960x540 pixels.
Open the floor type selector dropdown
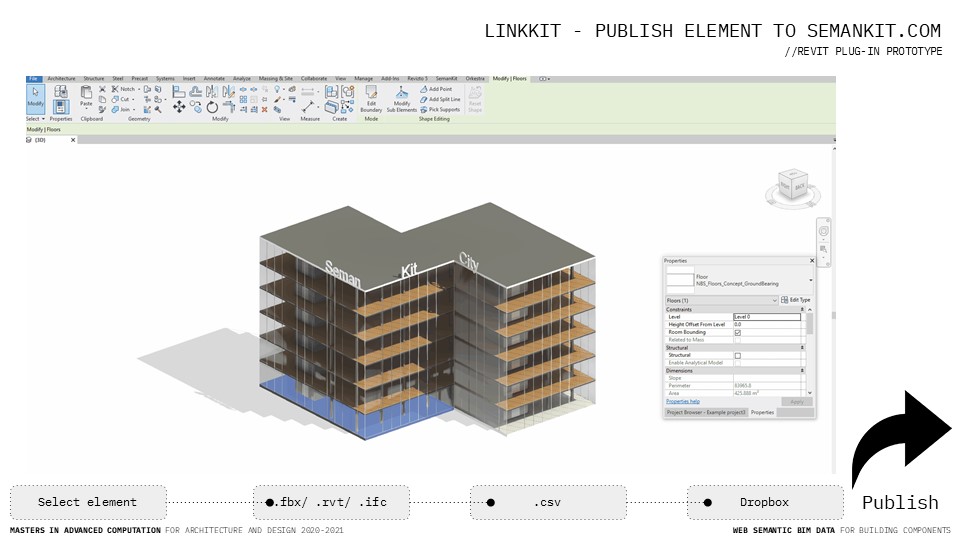(811, 281)
